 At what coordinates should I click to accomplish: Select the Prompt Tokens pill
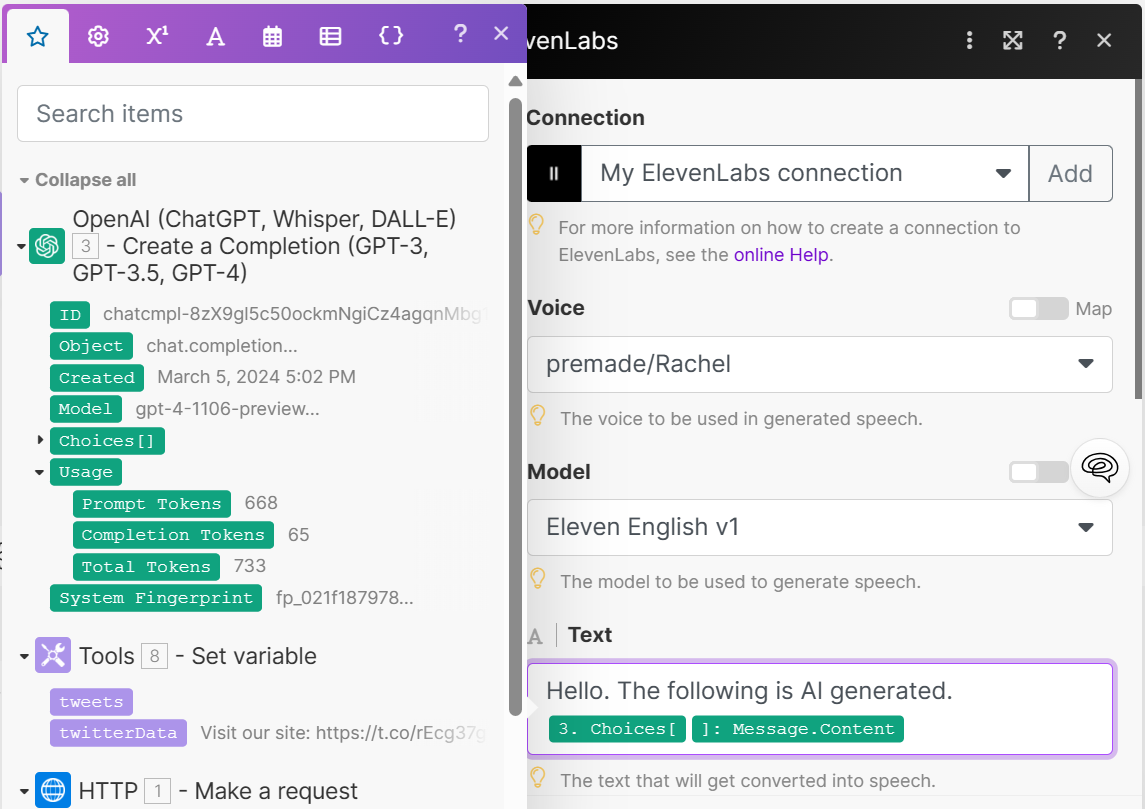(x=152, y=504)
